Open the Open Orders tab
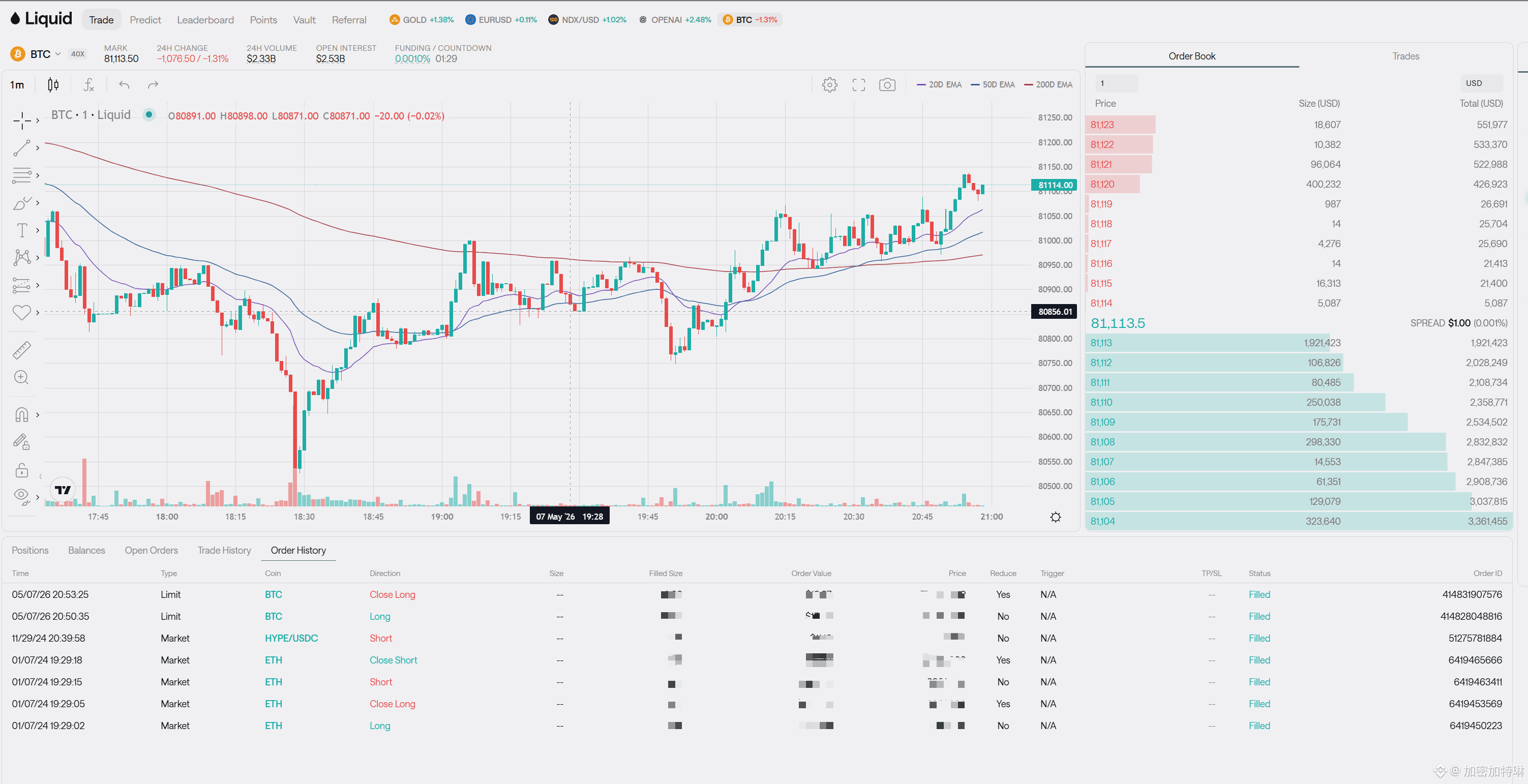 click(x=151, y=550)
